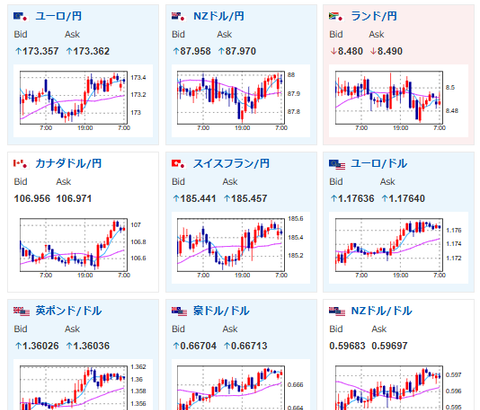Open the 英ポンド/ドル pair link
The width and height of the screenshot is (480, 410).
point(68,311)
